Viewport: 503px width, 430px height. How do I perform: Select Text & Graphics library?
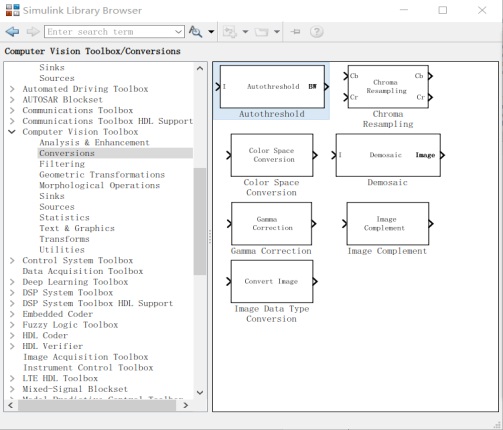77,228
